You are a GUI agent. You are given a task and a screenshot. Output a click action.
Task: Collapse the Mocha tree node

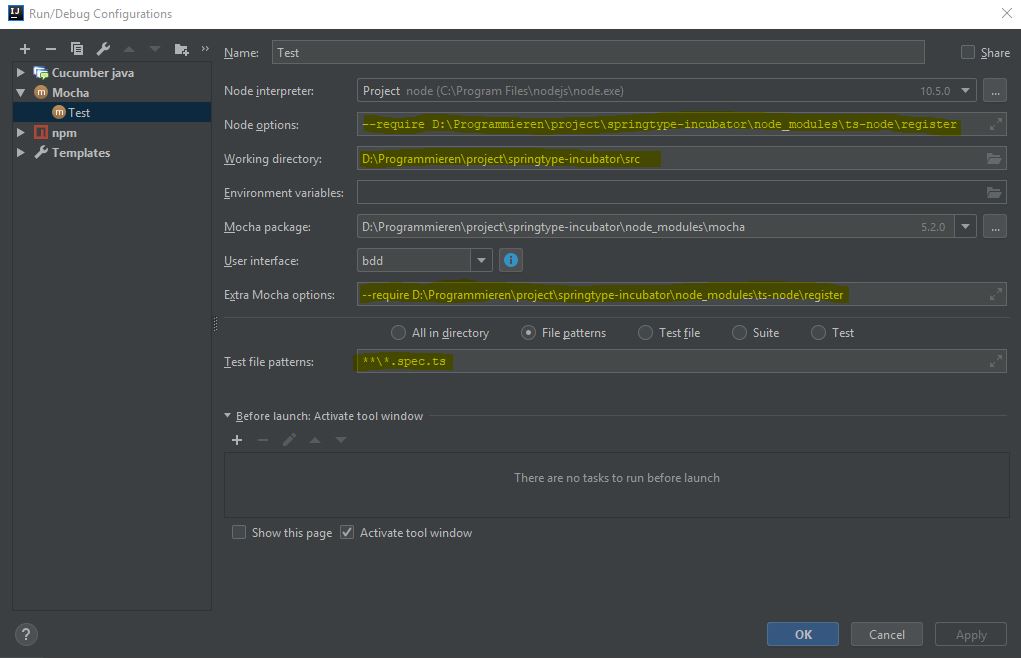pos(21,92)
